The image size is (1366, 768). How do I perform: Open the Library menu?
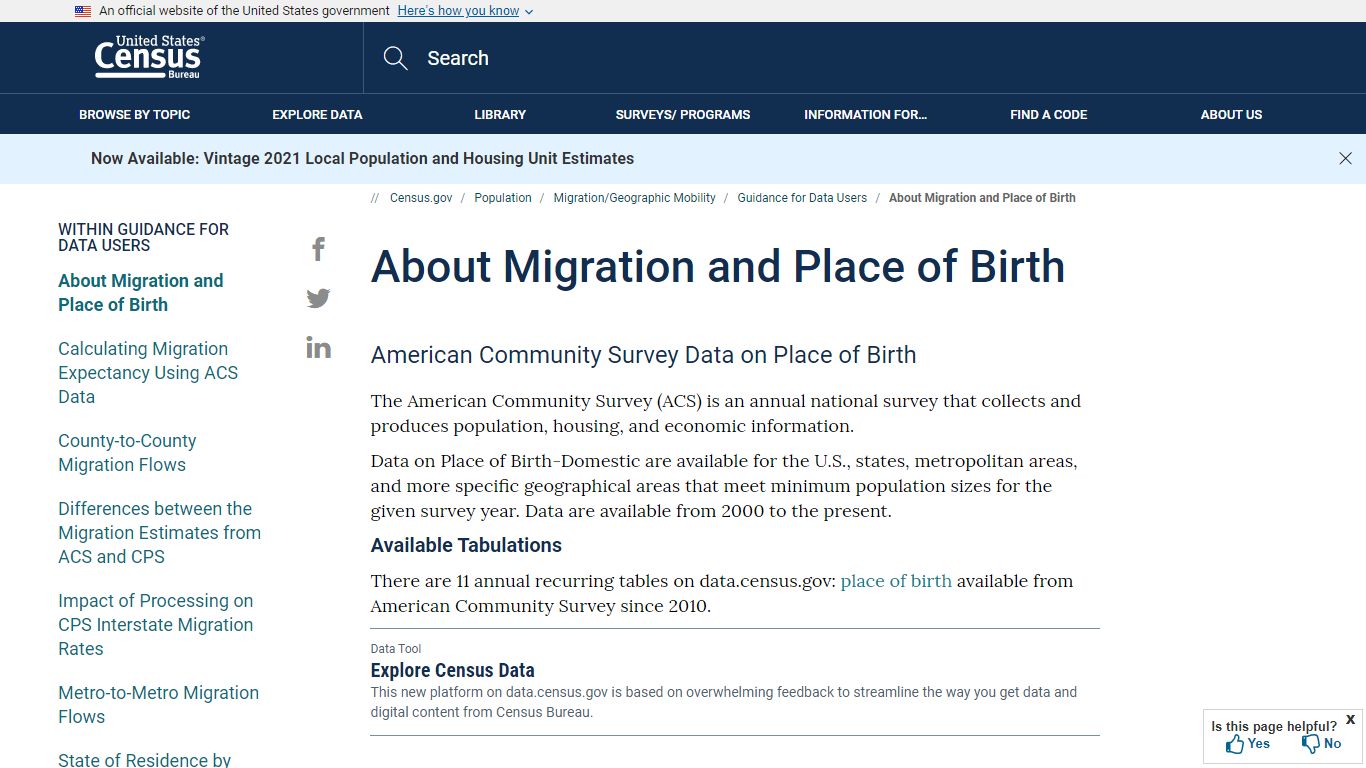(500, 114)
